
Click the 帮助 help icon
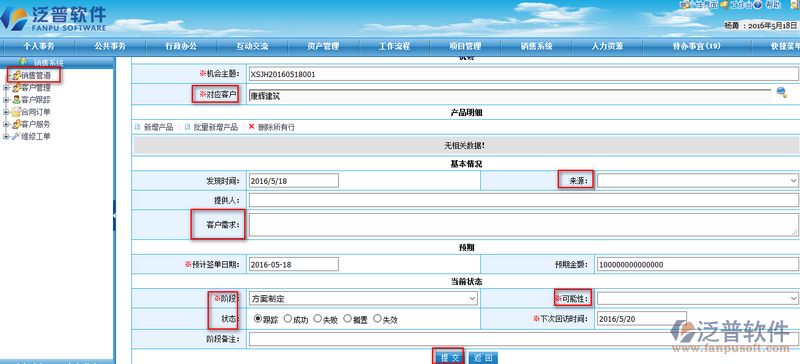click(x=758, y=5)
